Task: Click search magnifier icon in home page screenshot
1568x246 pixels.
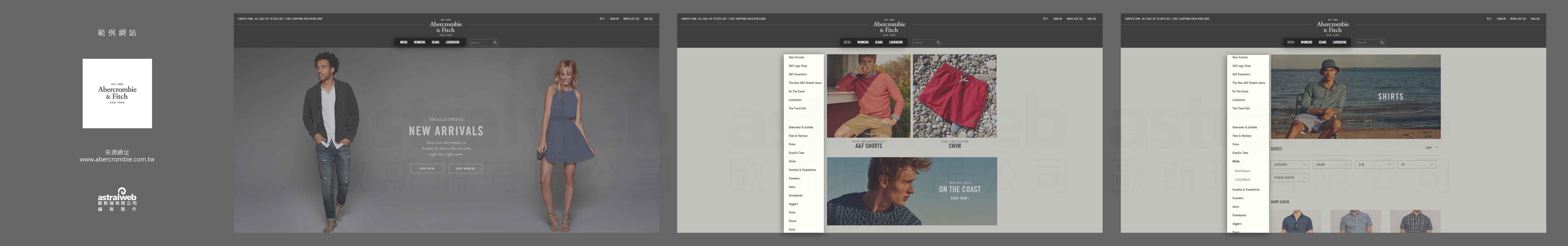Action: pyautogui.click(x=495, y=43)
